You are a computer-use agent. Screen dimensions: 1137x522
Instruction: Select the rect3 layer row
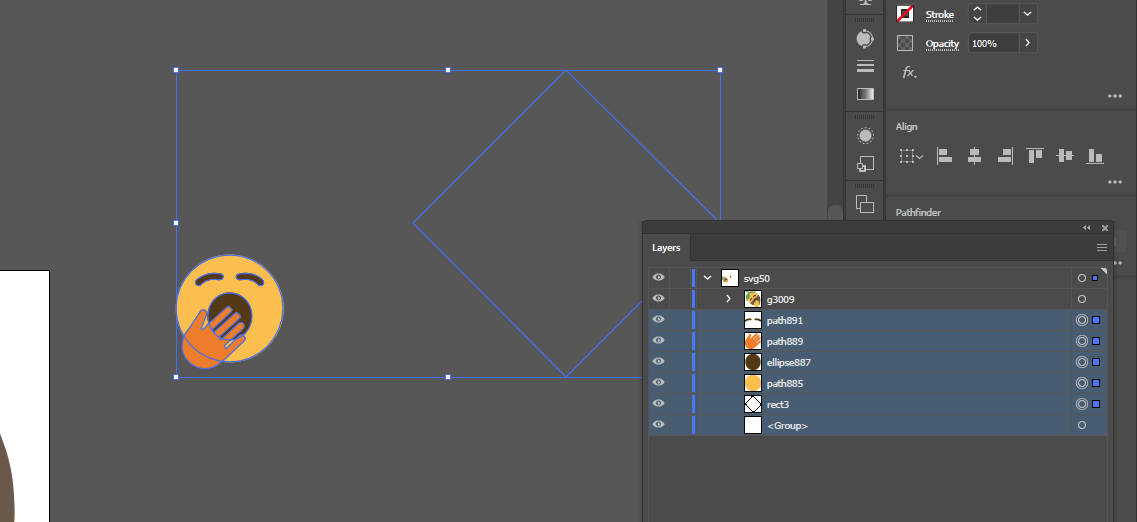pyautogui.click(x=877, y=405)
